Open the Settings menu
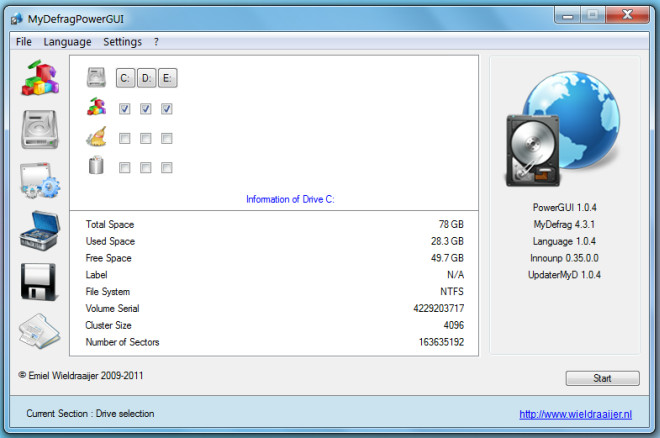 tap(122, 42)
